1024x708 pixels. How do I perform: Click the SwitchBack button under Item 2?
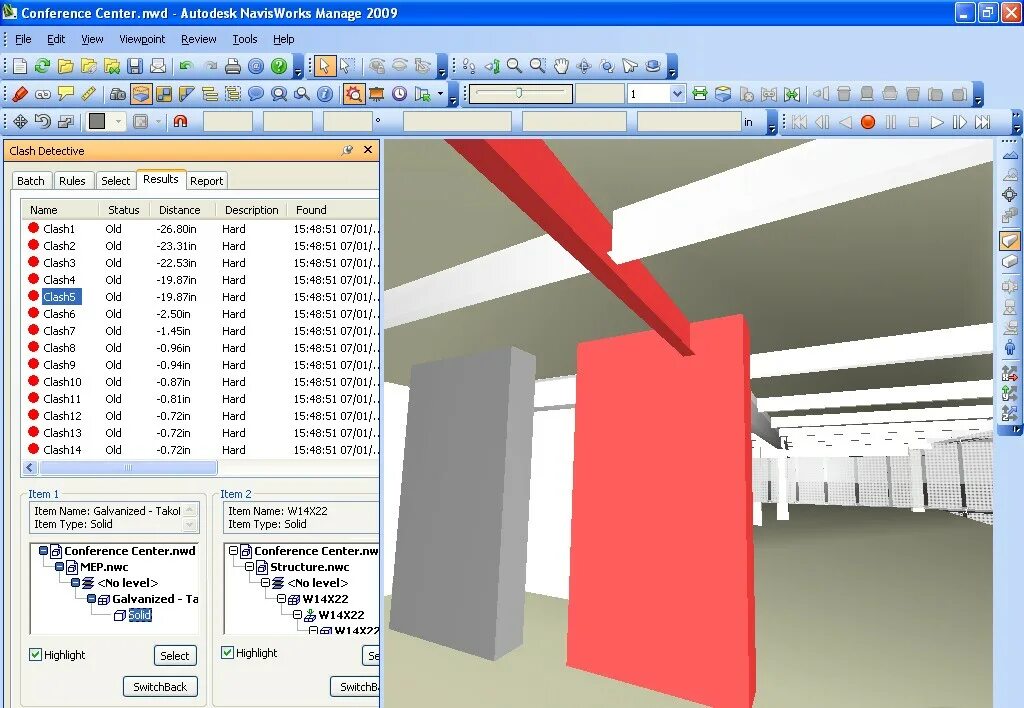tap(355, 686)
